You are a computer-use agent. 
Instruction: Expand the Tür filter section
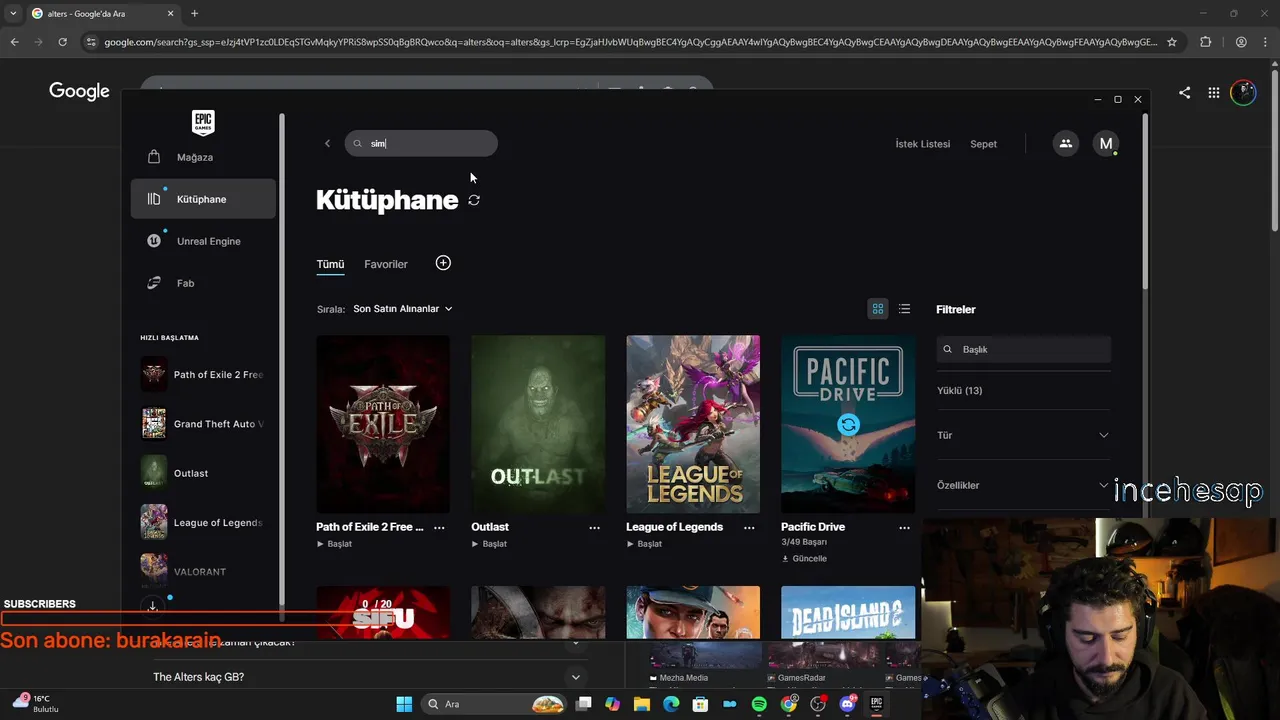(x=1024, y=435)
